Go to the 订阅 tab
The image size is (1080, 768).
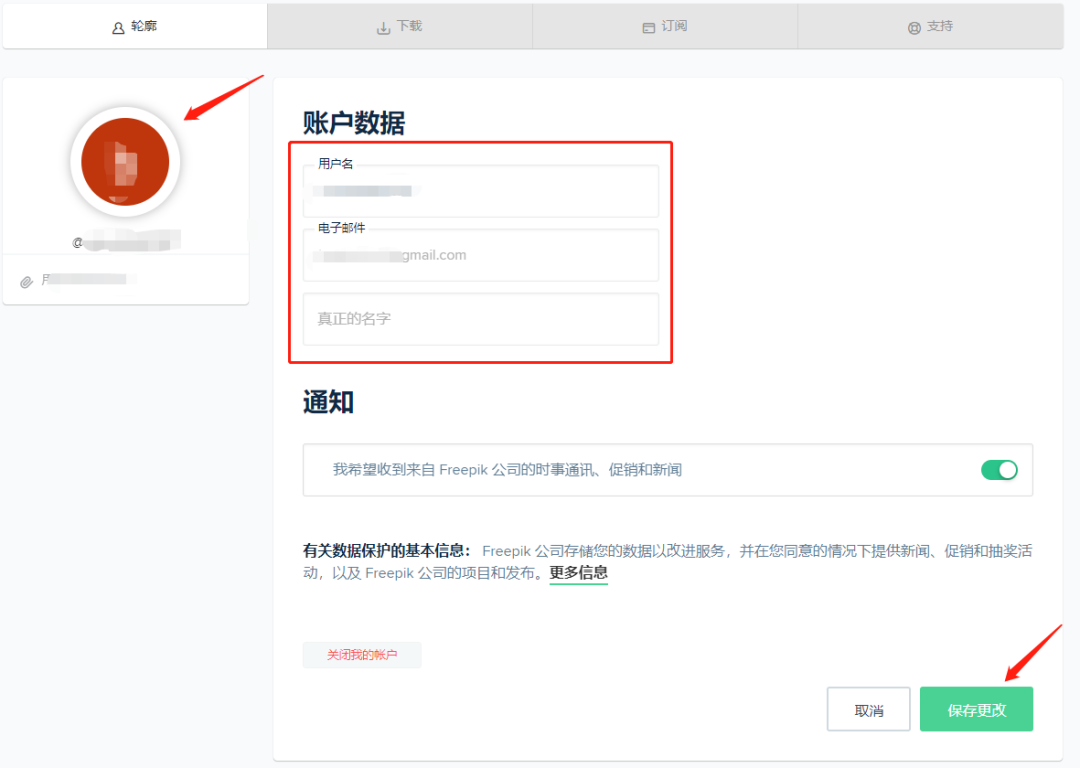tap(674, 26)
